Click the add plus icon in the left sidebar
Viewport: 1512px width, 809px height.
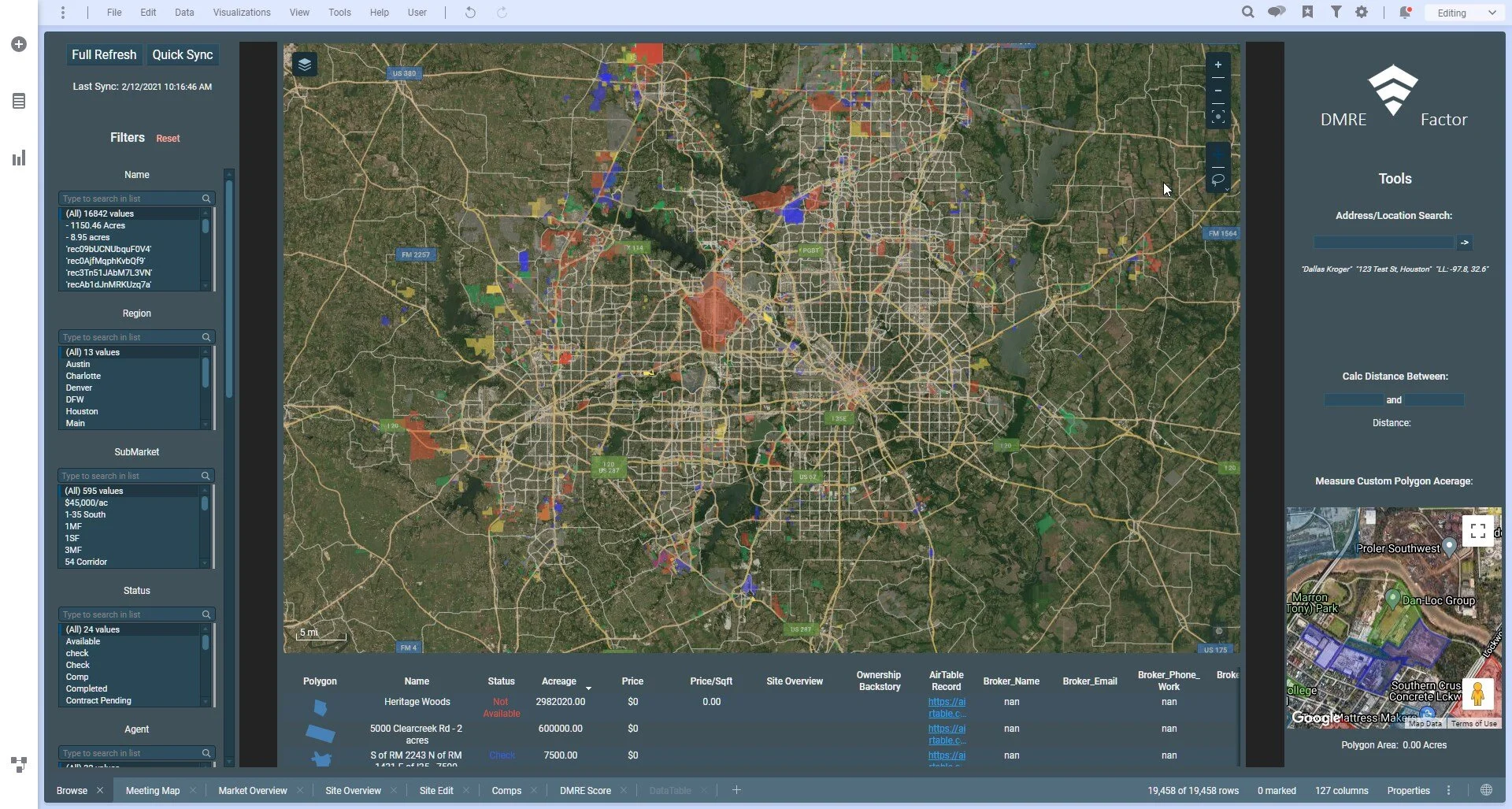pos(19,44)
